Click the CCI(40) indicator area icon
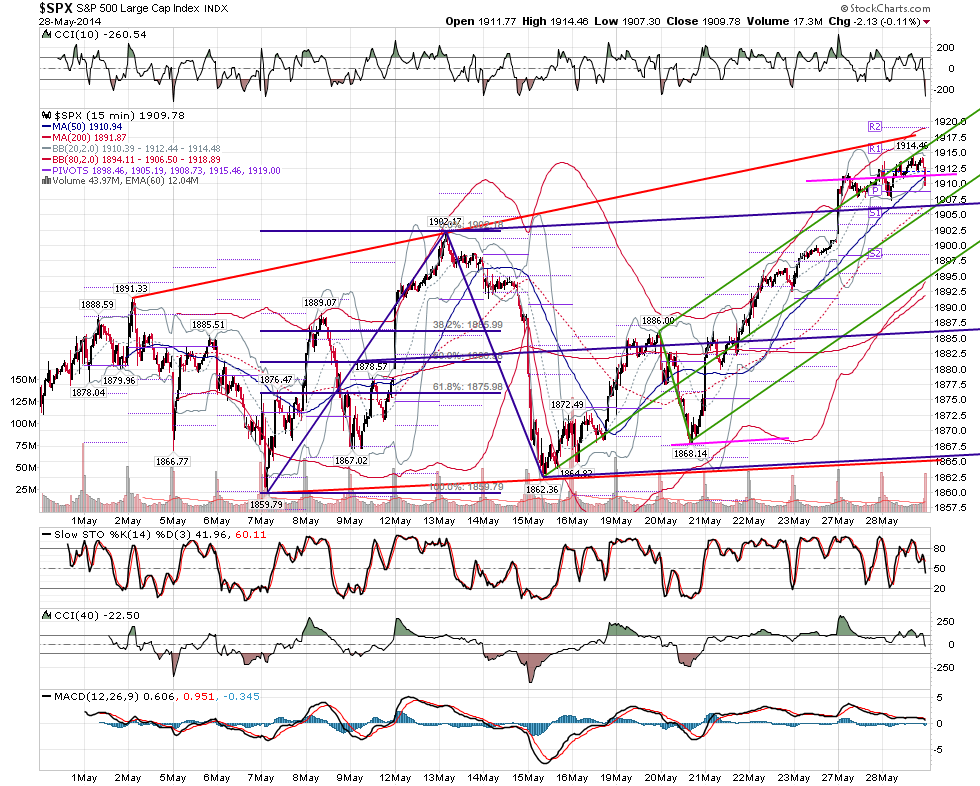 pyautogui.click(x=47, y=615)
